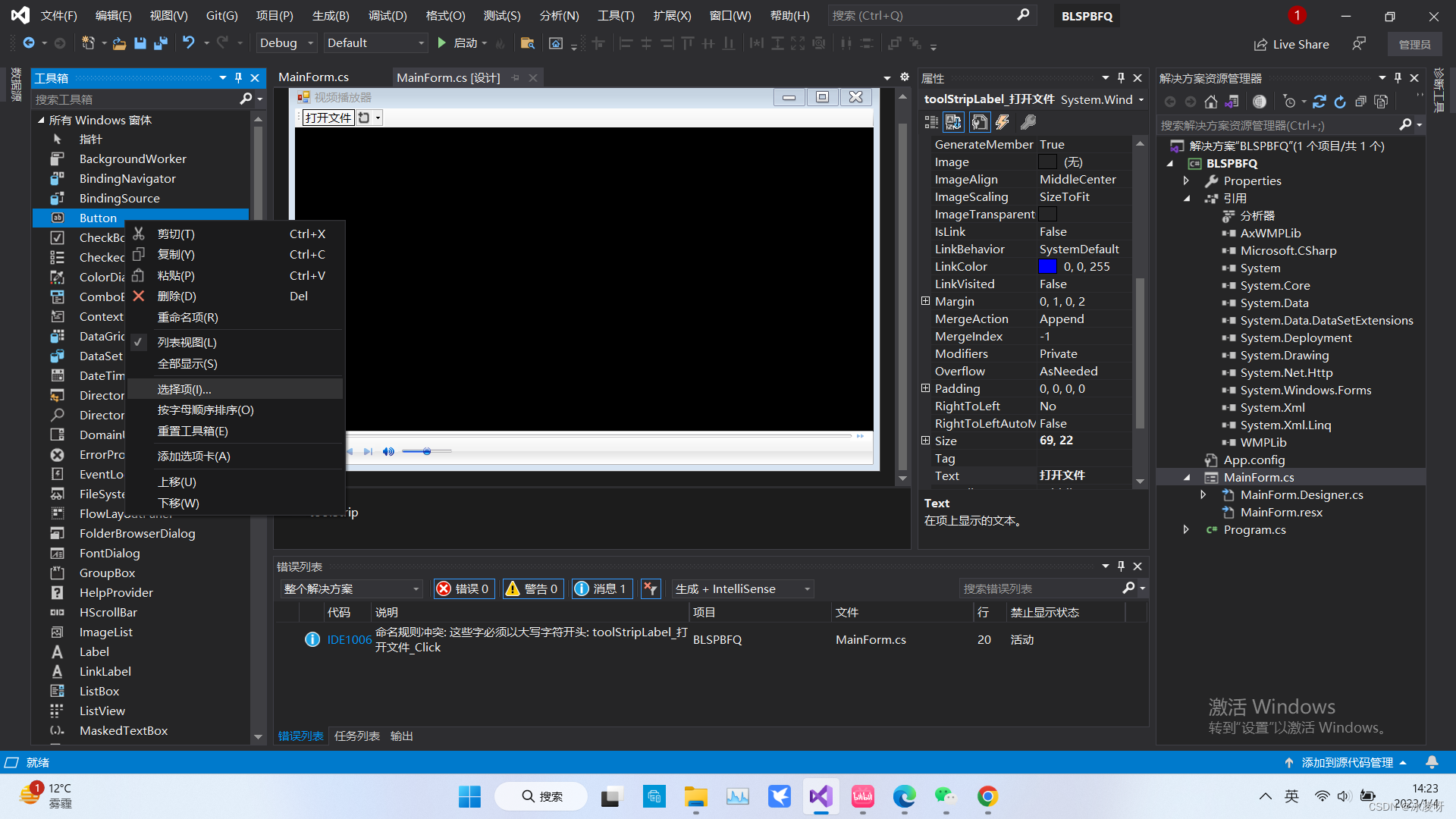The height and width of the screenshot is (819, 1456).
Task: Show events with the lightning bolt icon
Action: (1003, 122)
